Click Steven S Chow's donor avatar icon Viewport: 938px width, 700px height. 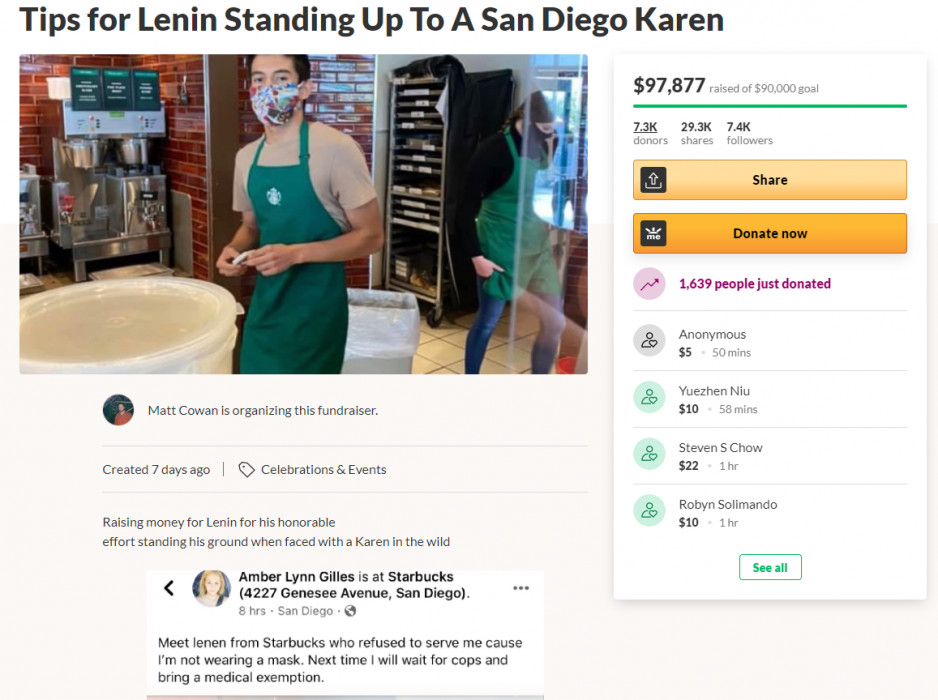[x=650, y=454]
